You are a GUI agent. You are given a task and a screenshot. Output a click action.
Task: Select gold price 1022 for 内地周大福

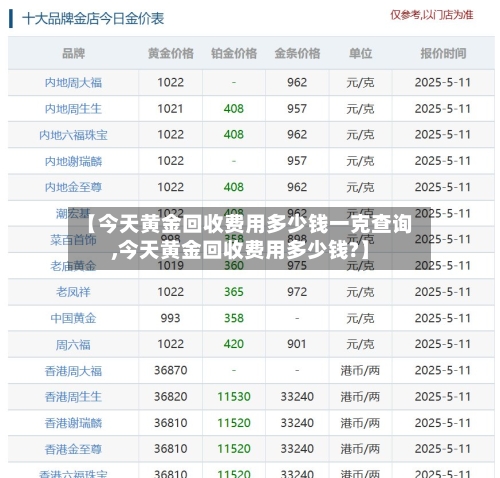pos(170,83)
